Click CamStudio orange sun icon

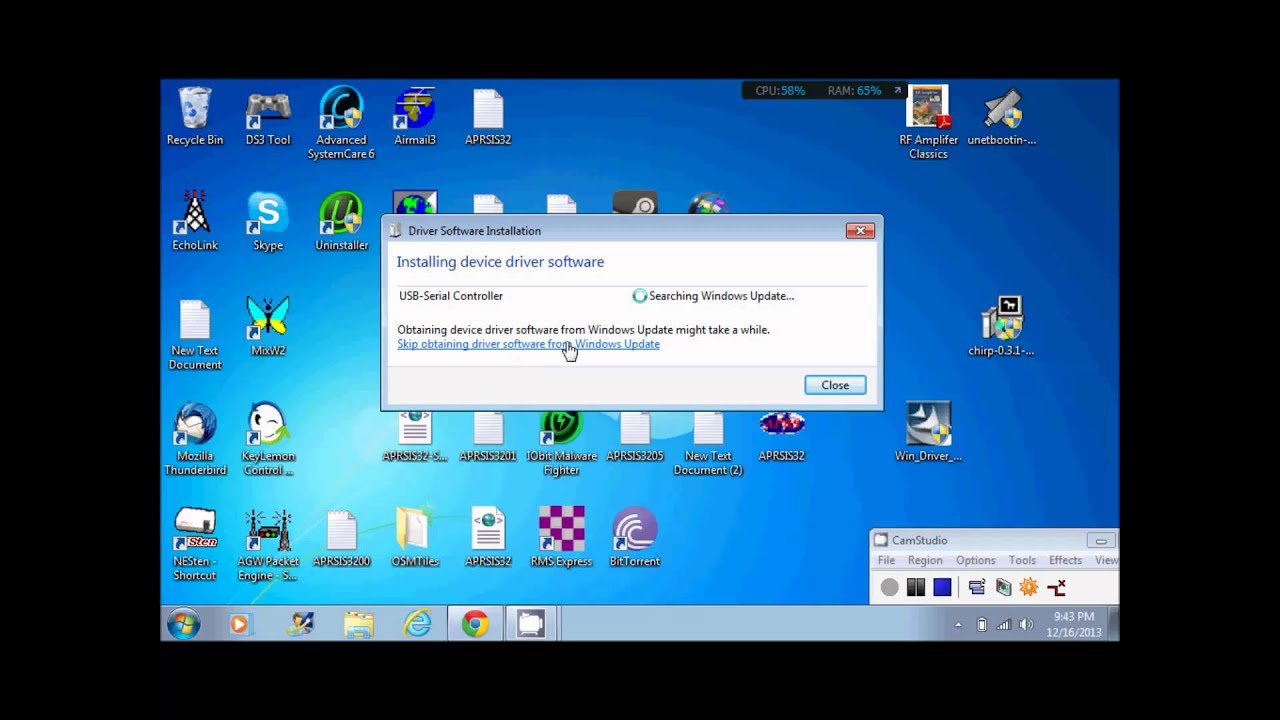[1029, 588]
